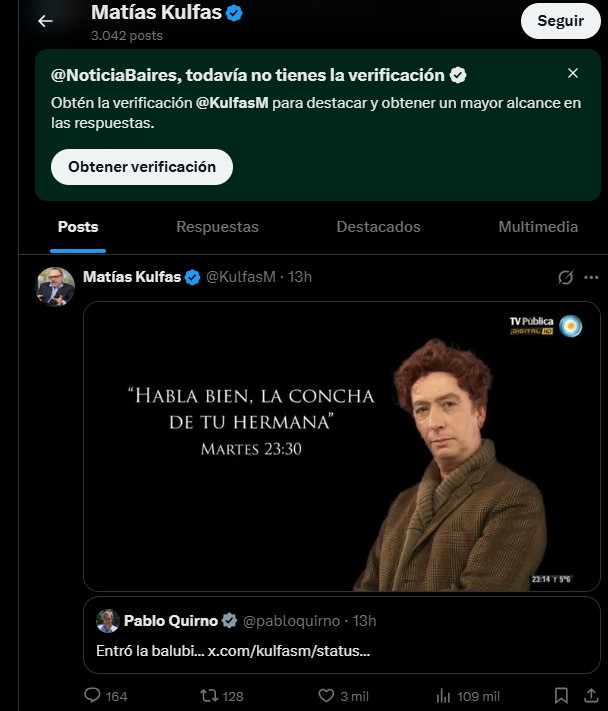Switch to the Respuestas tab
The height and width of the screenshot is (711, 608).
pos(217,227)
